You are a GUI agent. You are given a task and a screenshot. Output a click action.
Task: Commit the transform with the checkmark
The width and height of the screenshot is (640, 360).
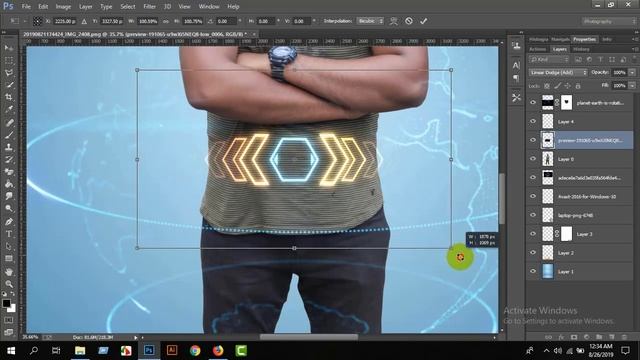(x=423, y=21)
